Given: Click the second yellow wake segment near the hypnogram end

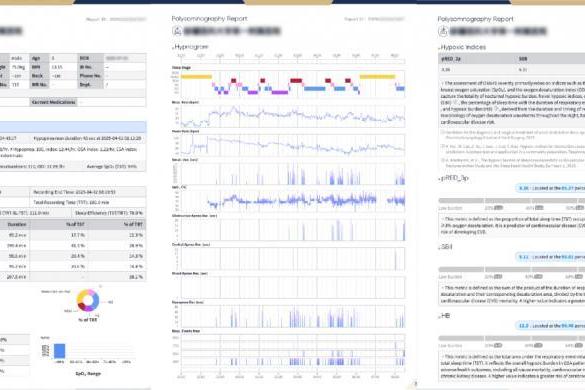Looking at the screenshot, I should coord(377,77).
